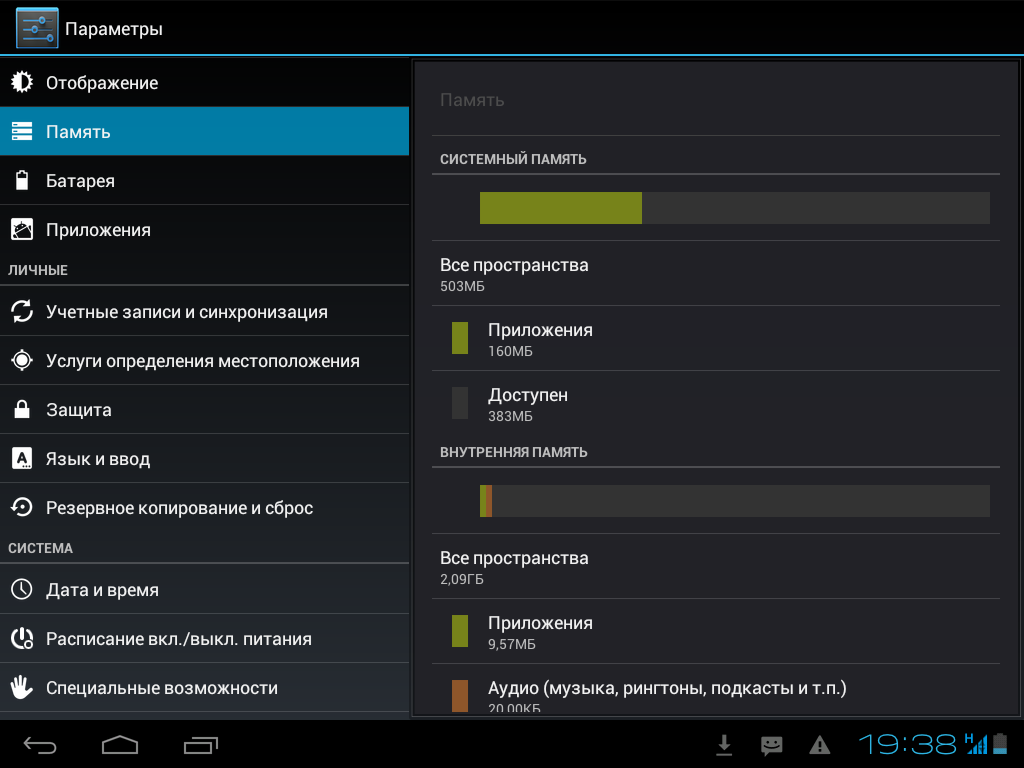Tap the СИСТЕМНЫЙ ПАМЯТЬ section header
Viewport: 1024px width, 768px height.
[x=513, y=159]
